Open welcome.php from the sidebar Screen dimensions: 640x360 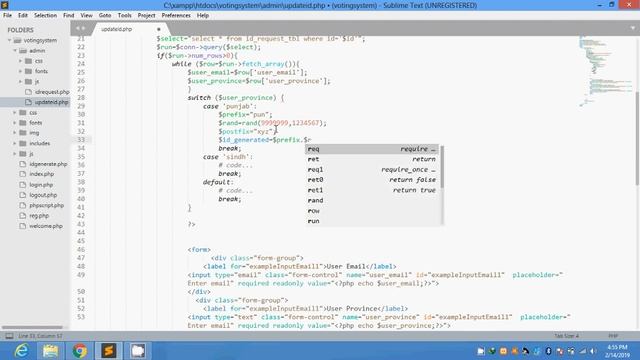pyautogui.click(x=46, y=226)
